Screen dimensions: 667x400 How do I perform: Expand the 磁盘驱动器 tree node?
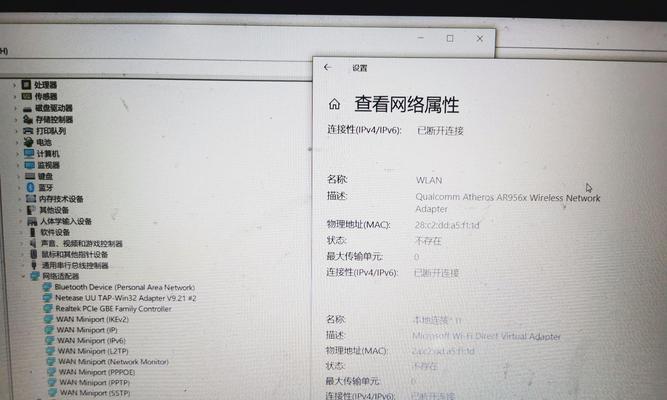(x=15, y=109)
